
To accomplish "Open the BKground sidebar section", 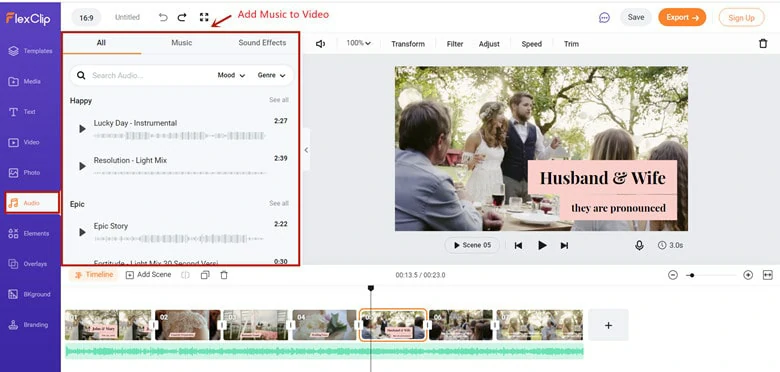I will [30, 294].
